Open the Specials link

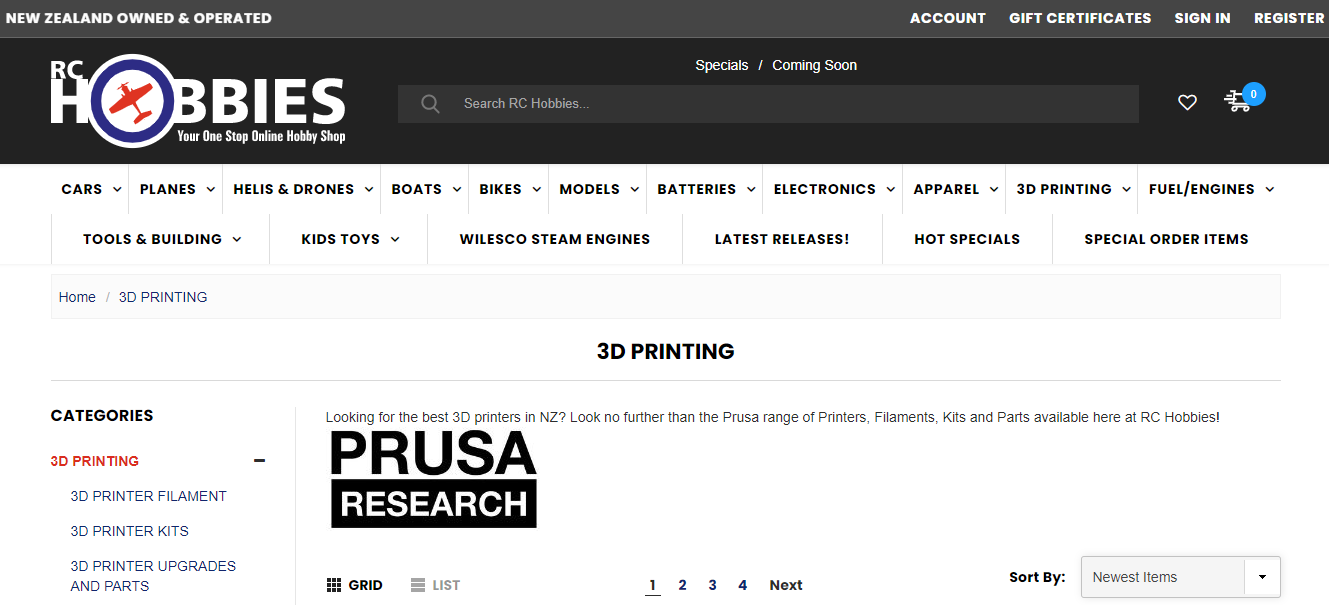tap(722, 65)
